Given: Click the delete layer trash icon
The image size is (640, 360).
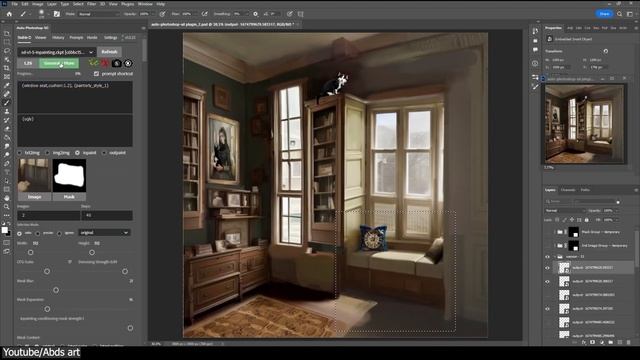Looking at the screenshot, I should [628, 342].
